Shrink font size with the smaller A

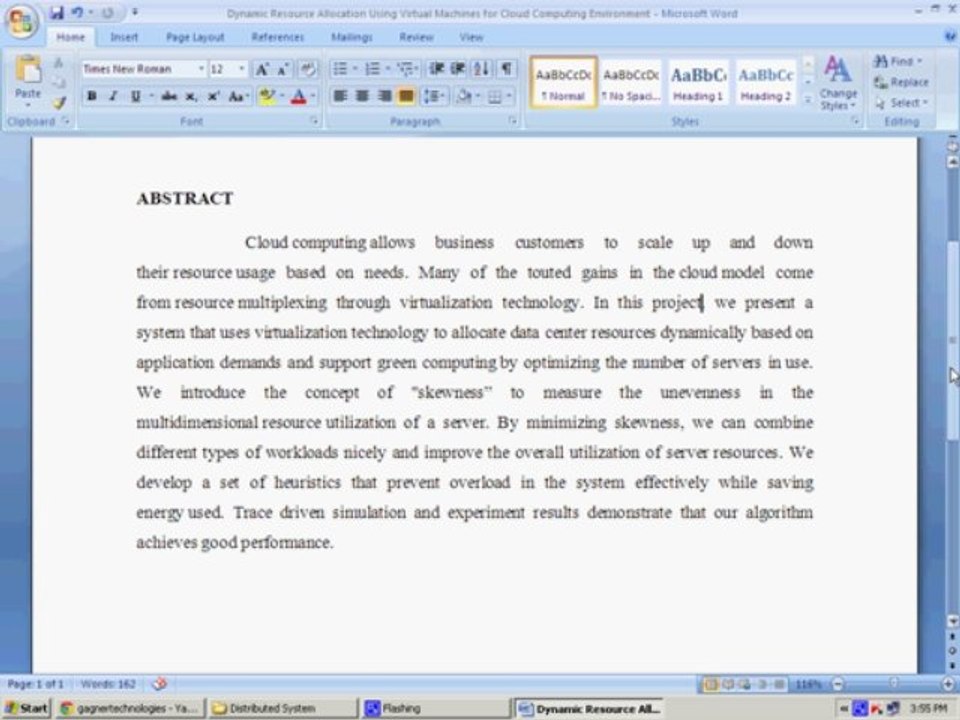(x=282, y=69)
